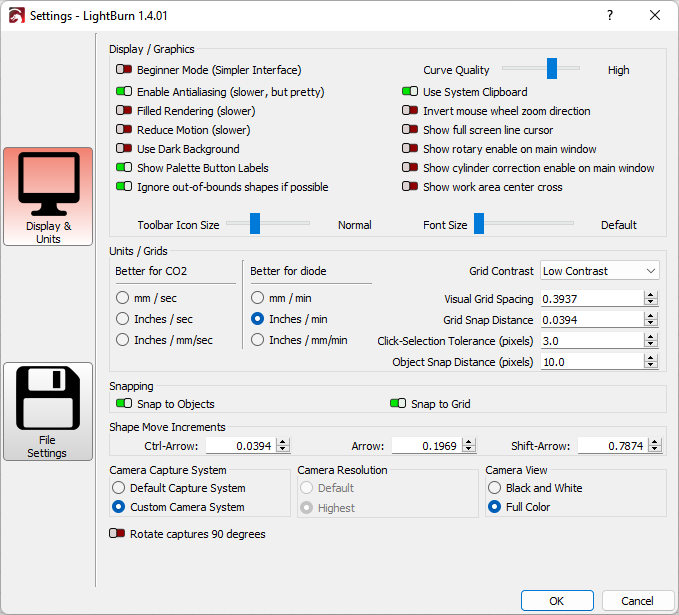Image resolution: width=679 pixels, height=615 pixels.
Task: Switch on Use Dark Background
Action: click(x=124, y=149)
